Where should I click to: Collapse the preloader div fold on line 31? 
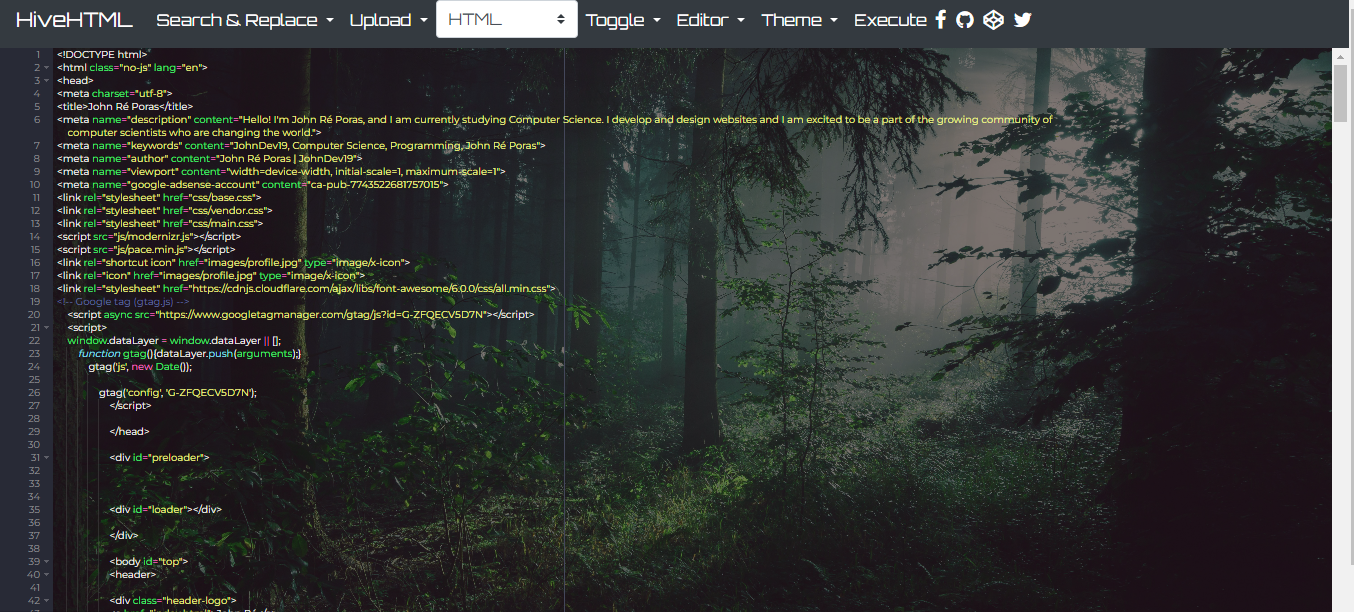tap(46, 457)
